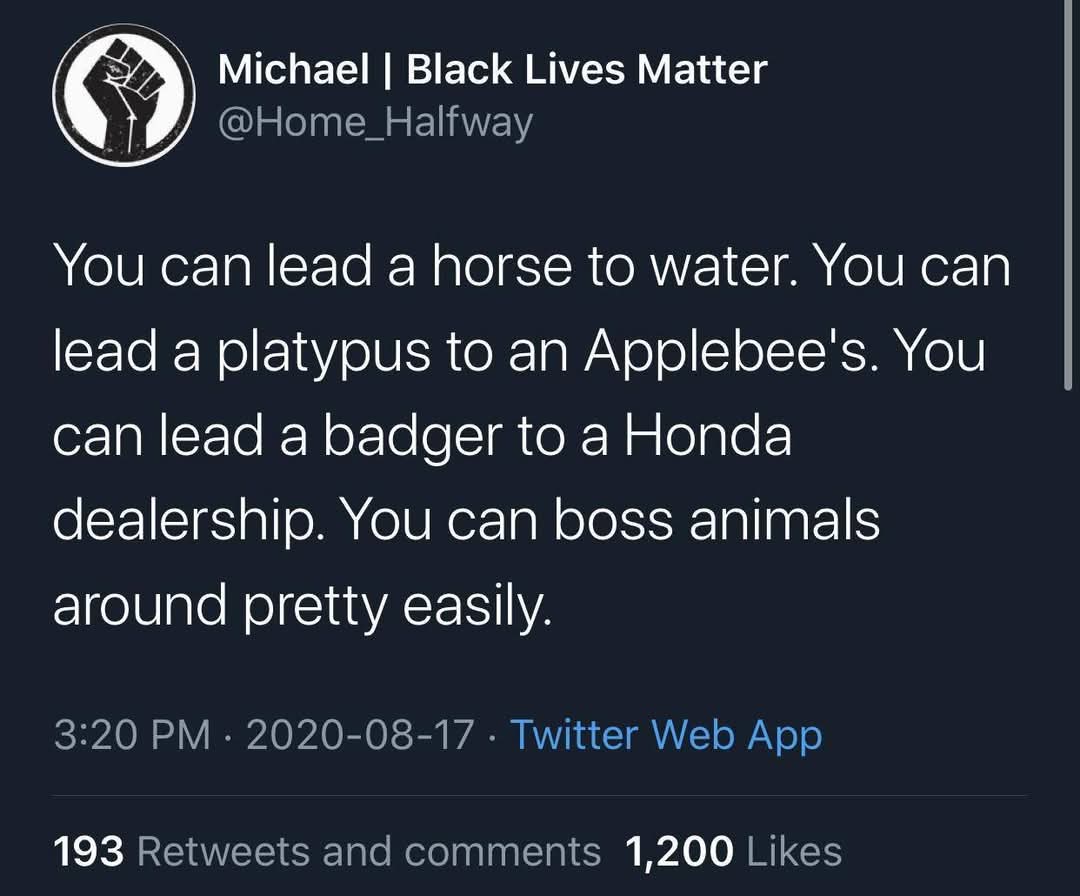
Task: Click the raised fist profile avatar
Action: pos(124,95)
